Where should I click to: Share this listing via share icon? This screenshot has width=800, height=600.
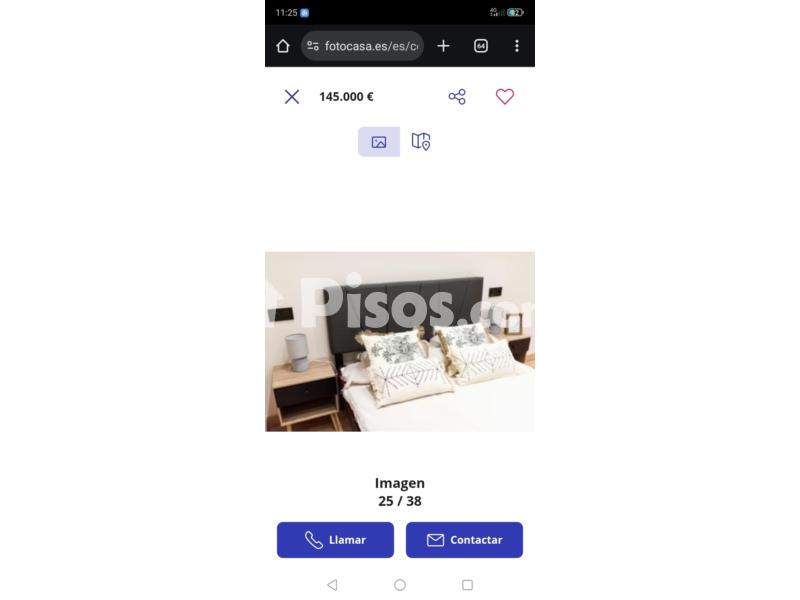coord(457,96)
